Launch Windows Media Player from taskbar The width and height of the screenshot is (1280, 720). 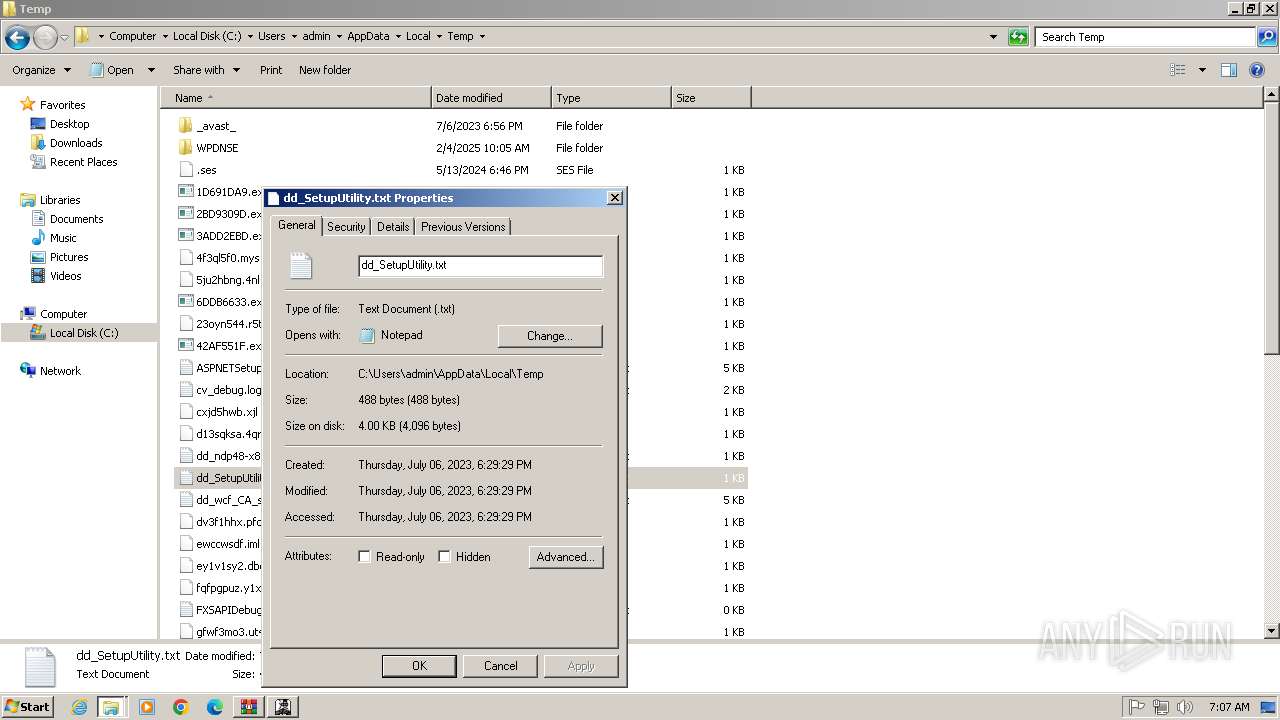[147, 707]
